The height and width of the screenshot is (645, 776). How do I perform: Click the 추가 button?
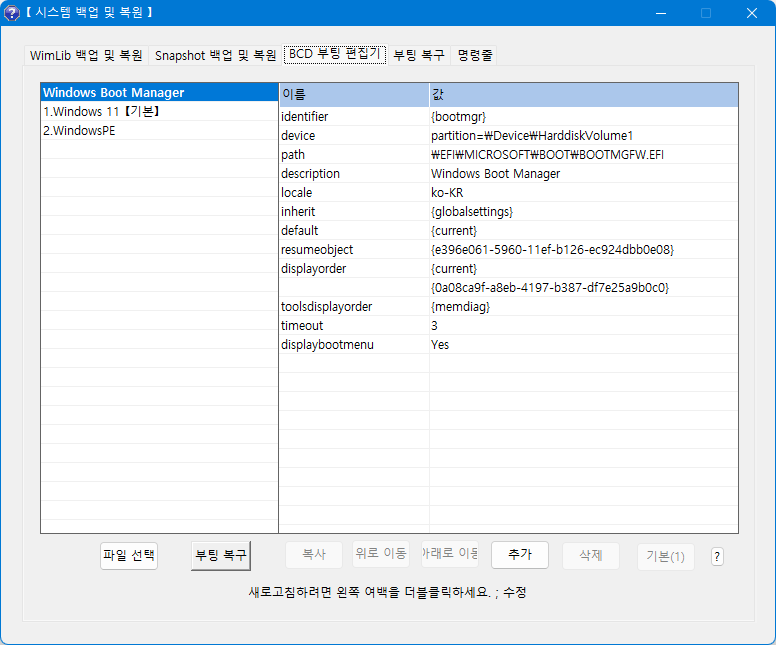[x=520, y=554]
